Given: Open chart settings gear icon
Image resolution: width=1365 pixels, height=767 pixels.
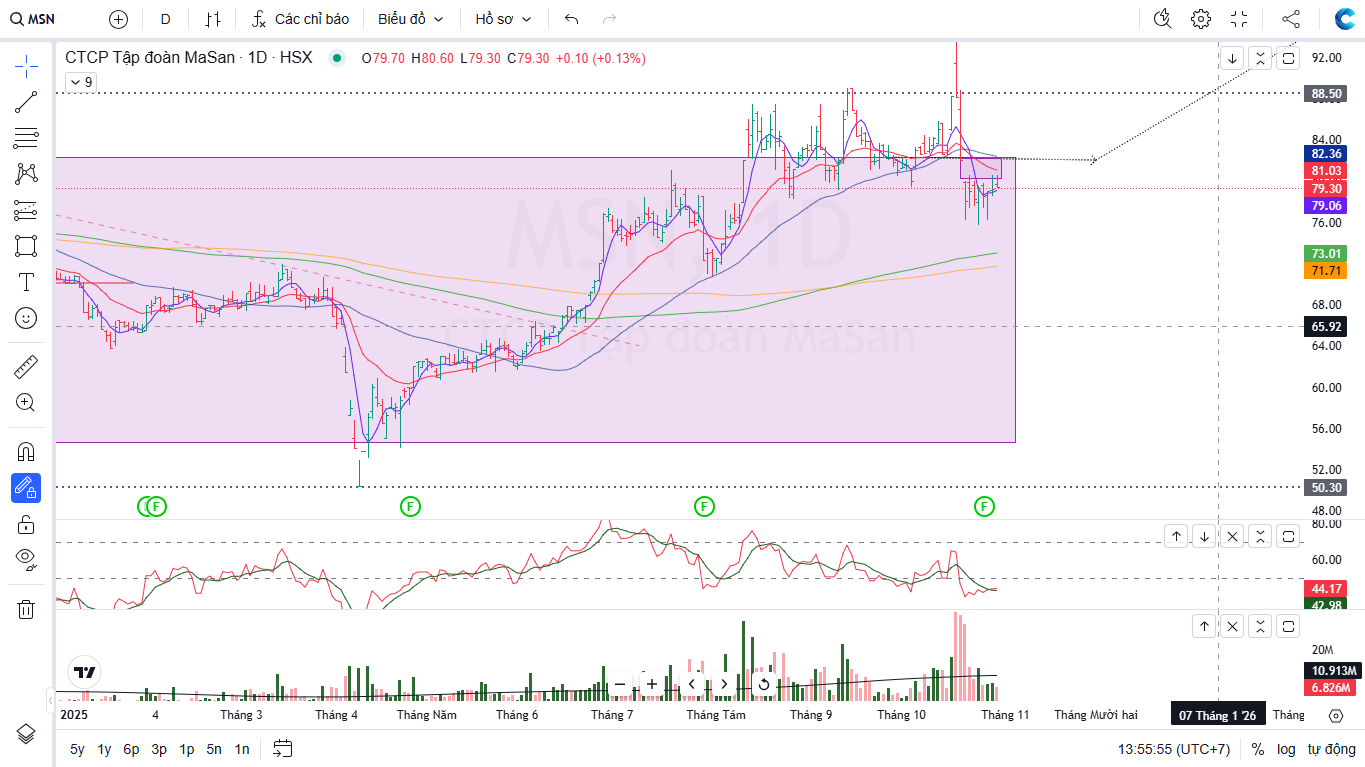Looking at the screenshot, I should 1200,19.
